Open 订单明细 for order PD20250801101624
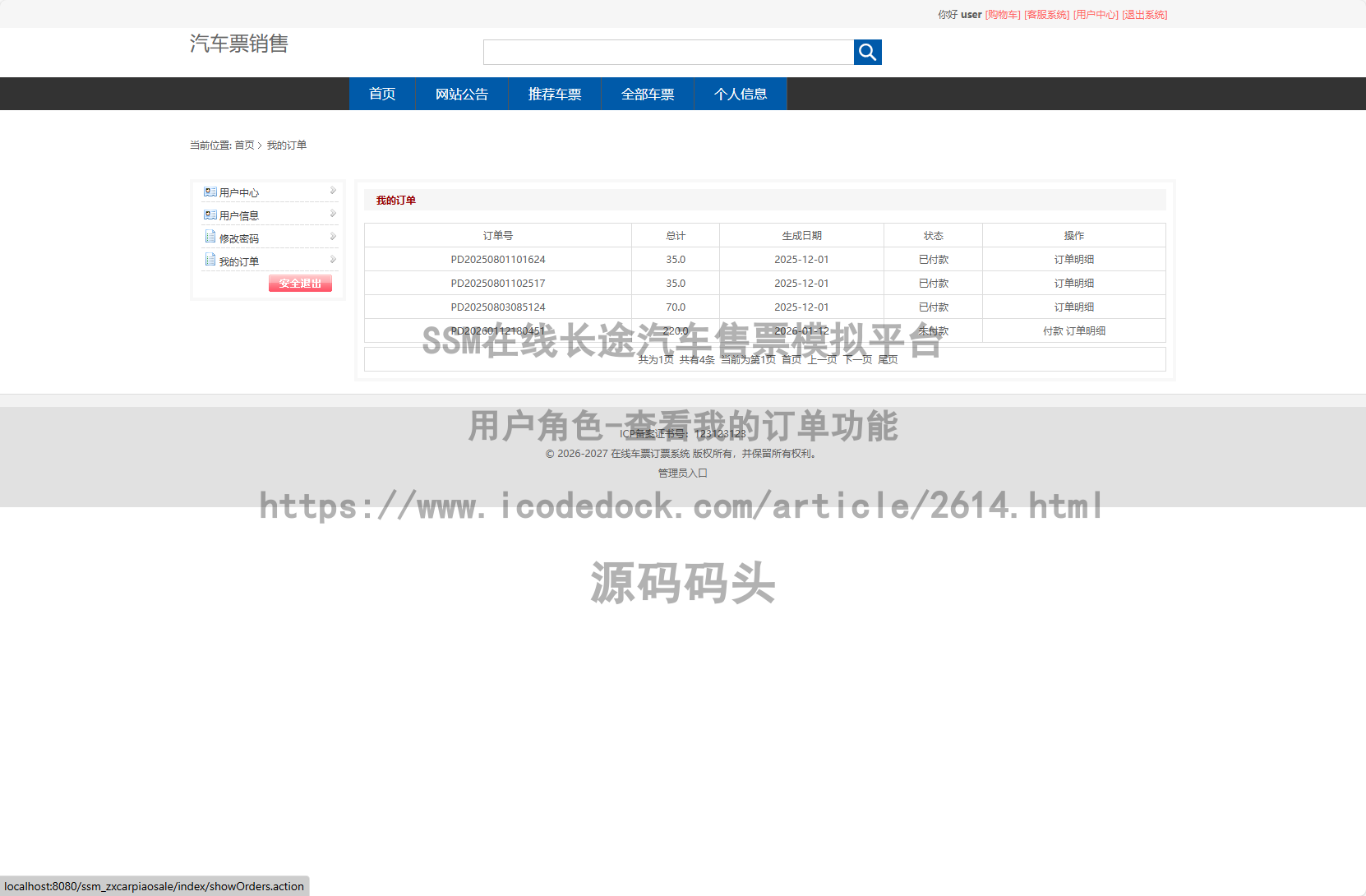This screenshot has width=1366, height=896. (x=1074, y=259)
